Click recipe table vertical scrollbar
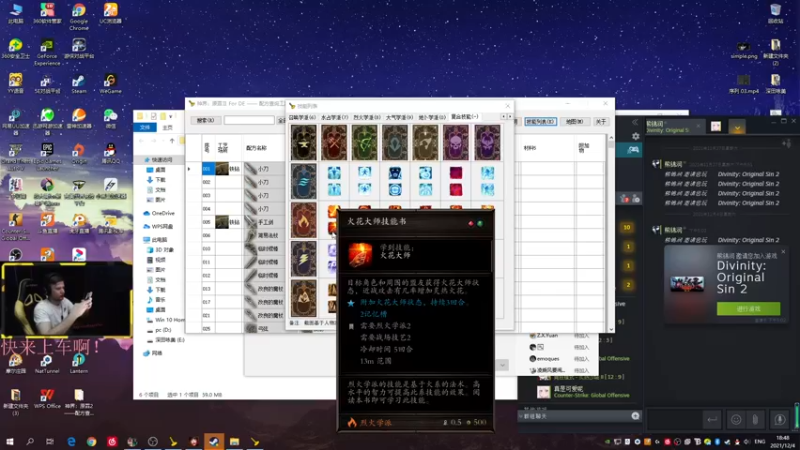This screenshot has height=450, width=800. [611, 233]
